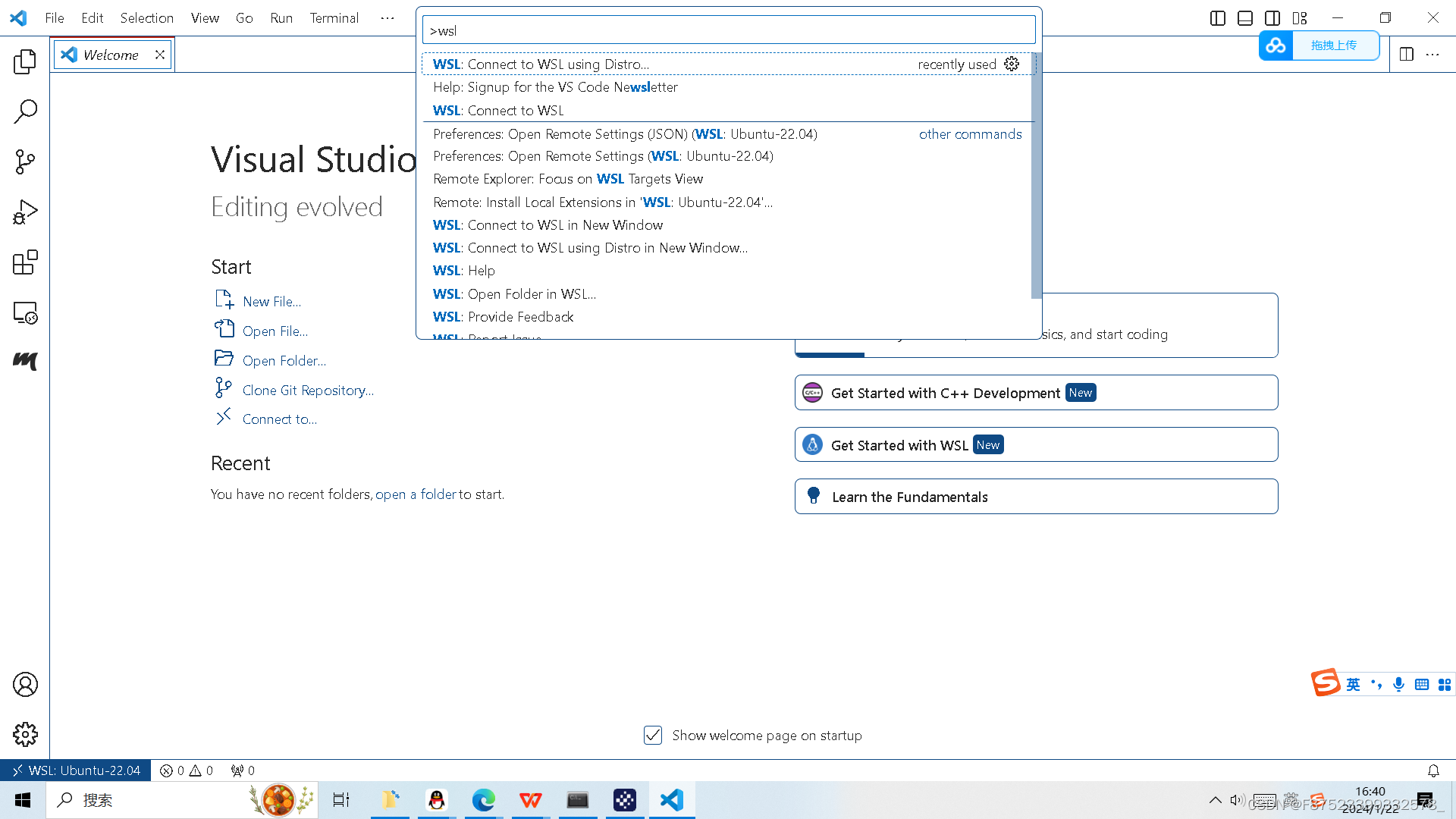Click 'open a folder' link under Recent
The width and height of the screenshot is (1456, 819).
point(416,494)
